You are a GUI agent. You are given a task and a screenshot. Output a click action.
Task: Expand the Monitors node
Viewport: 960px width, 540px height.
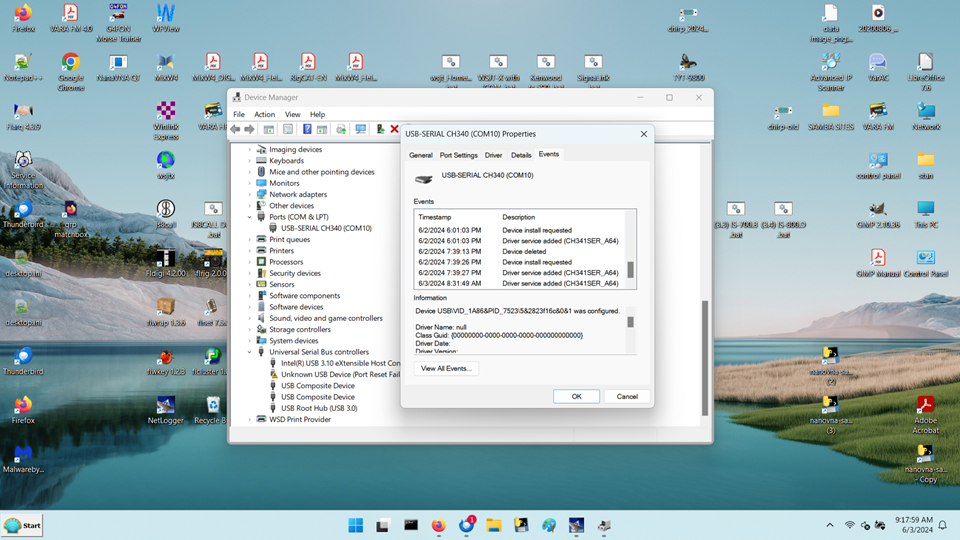250,183
